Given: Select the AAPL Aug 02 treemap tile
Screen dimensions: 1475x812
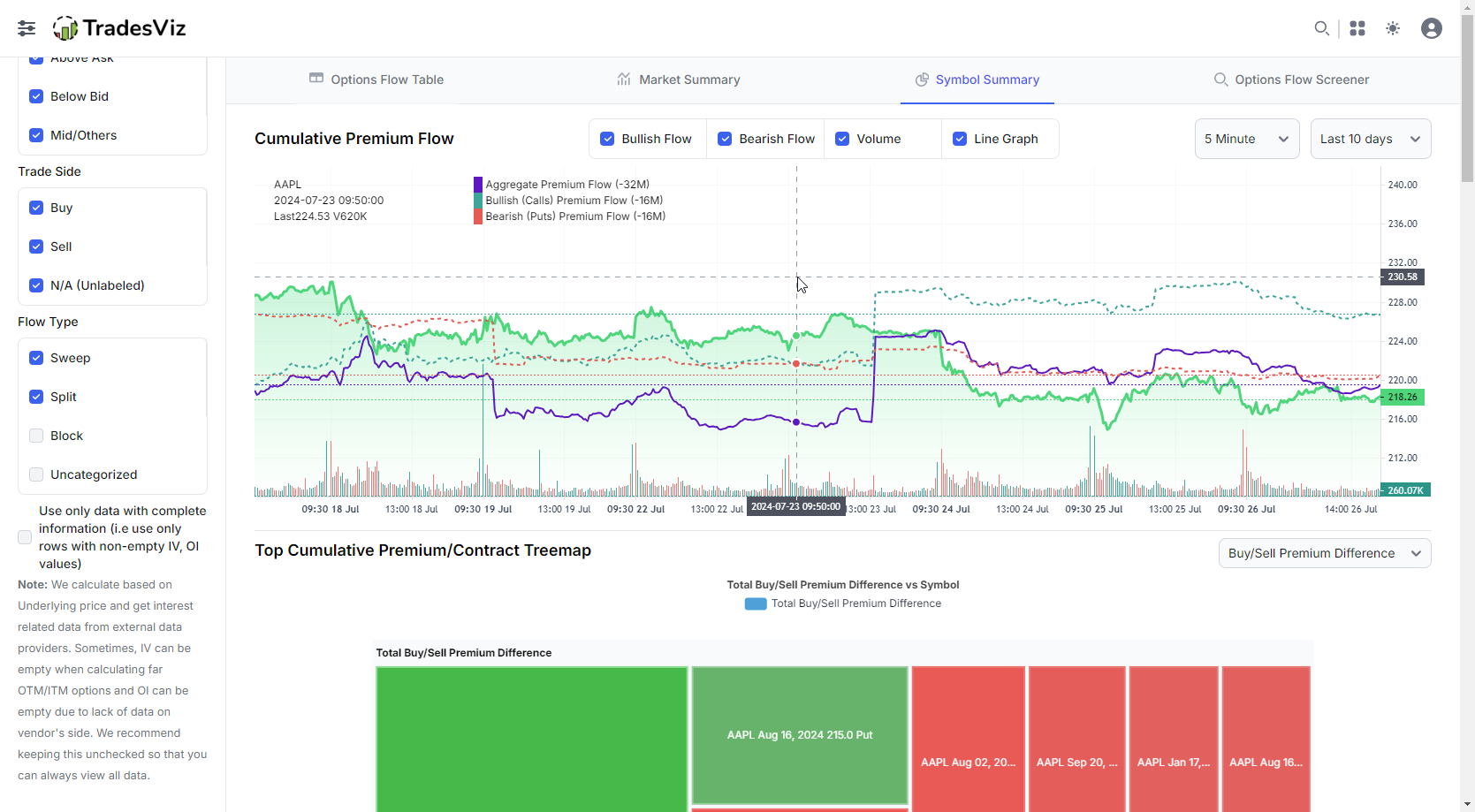Looking at the screenshot, I should (x=969, y=740).
